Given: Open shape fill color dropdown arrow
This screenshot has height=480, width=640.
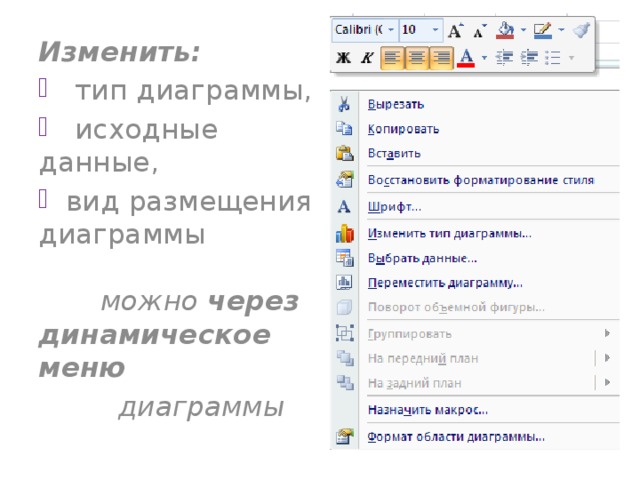Looking at the screenshot, I should tap(523, 30).
